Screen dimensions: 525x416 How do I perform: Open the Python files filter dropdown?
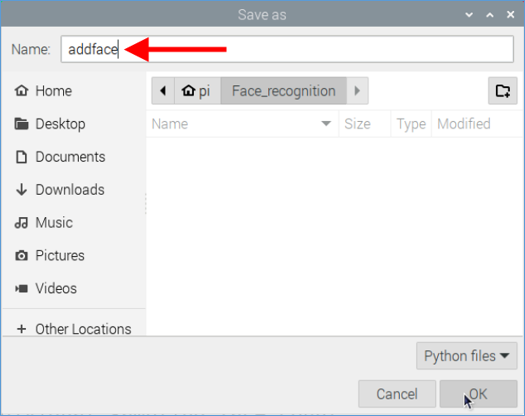pyautogui.click(x=467, y=356)
